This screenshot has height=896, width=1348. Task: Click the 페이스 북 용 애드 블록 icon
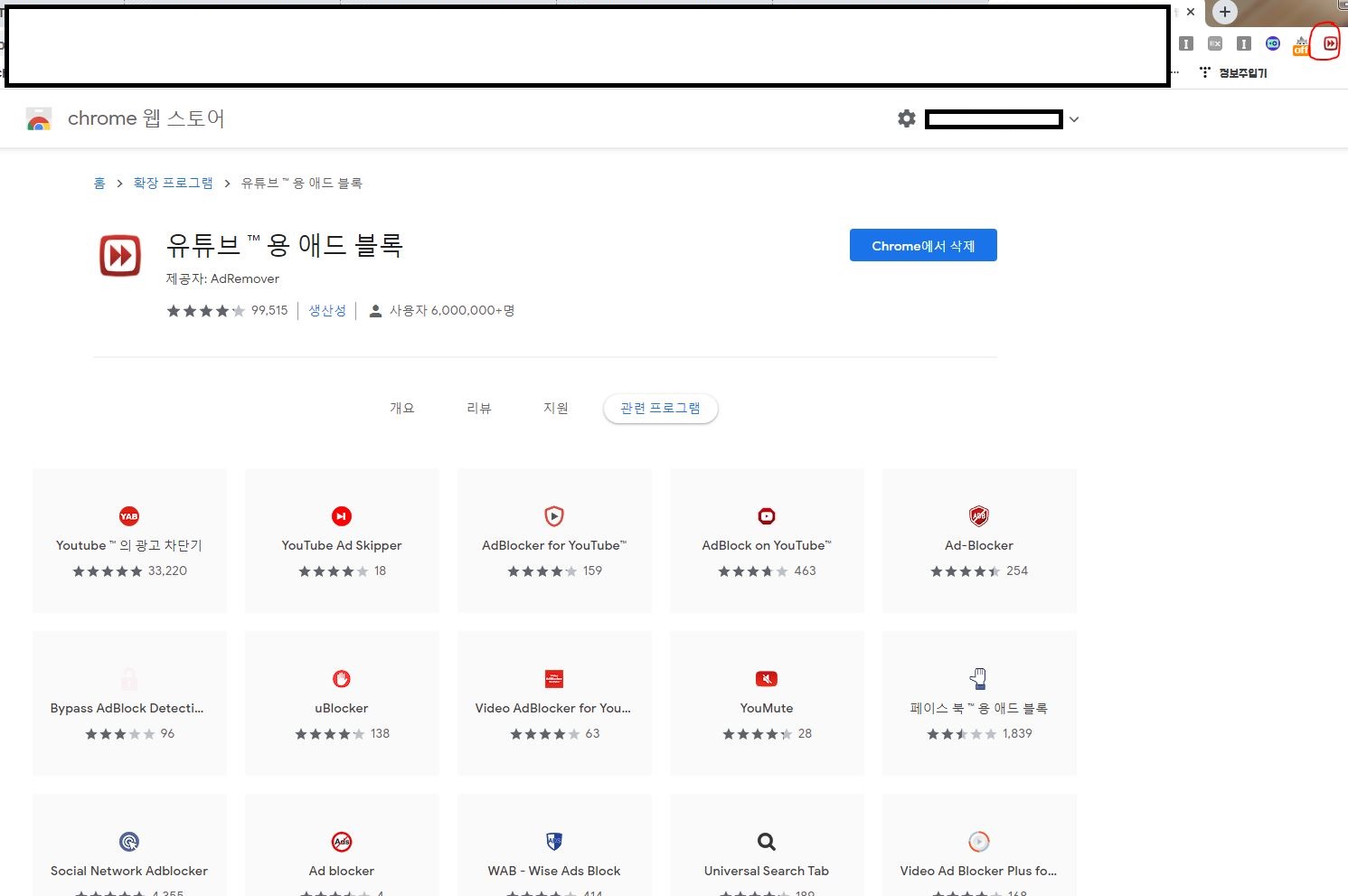pos(979,679)
